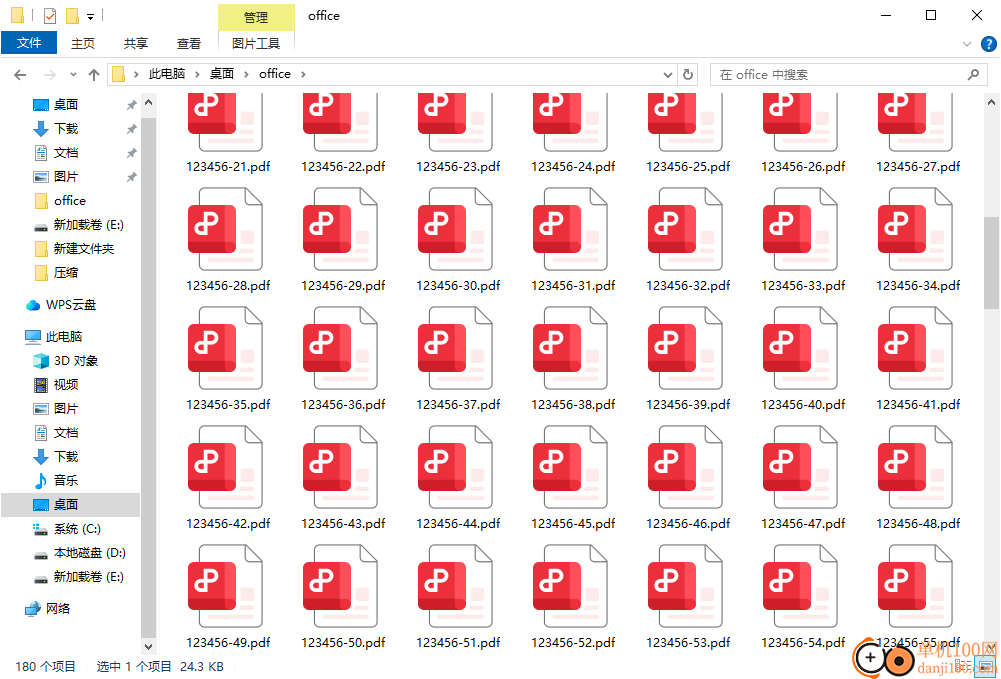Image resolution: width=1001 pixels, height=679 pixels.
Task: Open pinned 下载 in Quick access
Action: point(66,129)
